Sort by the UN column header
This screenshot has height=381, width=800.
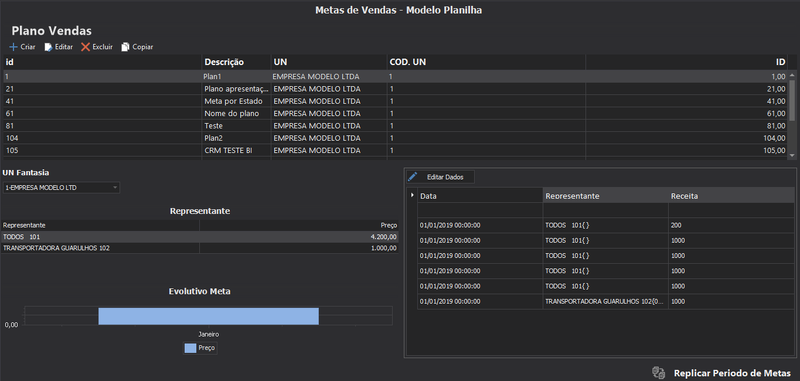(x=329, y=62)
